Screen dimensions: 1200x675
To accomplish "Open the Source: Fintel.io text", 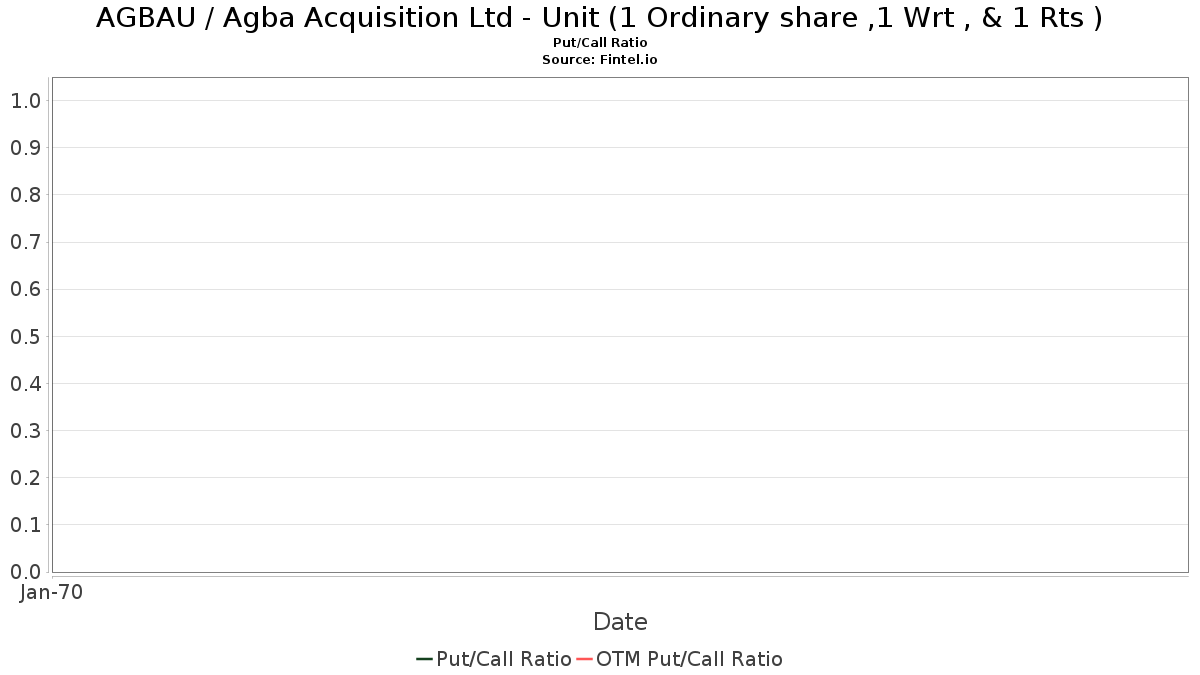I will point(600,59).
